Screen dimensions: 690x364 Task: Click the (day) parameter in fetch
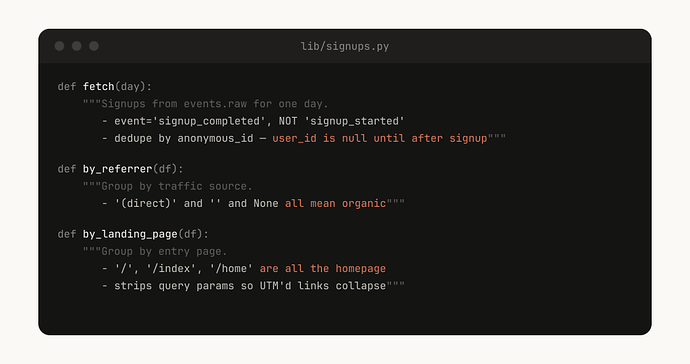(130, 86)
